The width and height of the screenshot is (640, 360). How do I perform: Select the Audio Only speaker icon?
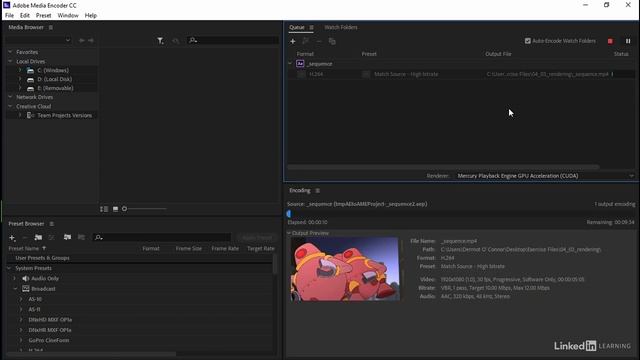pyautogui.click(x=26, y=278)
